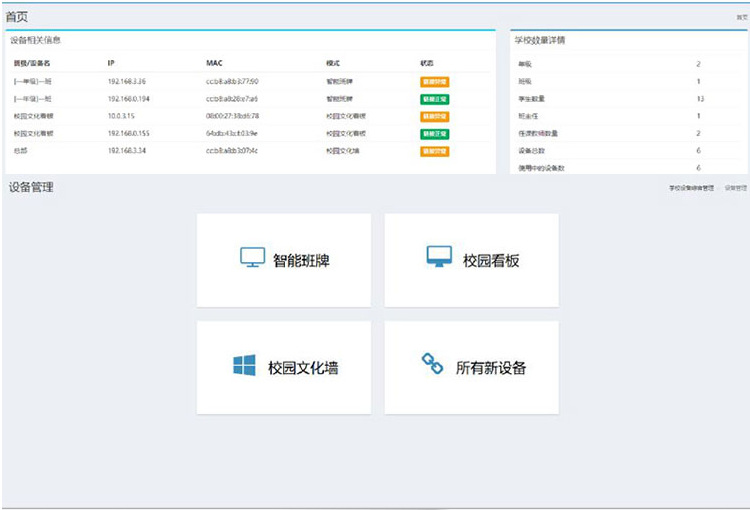Click green status badge for 192.168.0.194
This screenshot has width=750, height=510.
coord(434,99)
